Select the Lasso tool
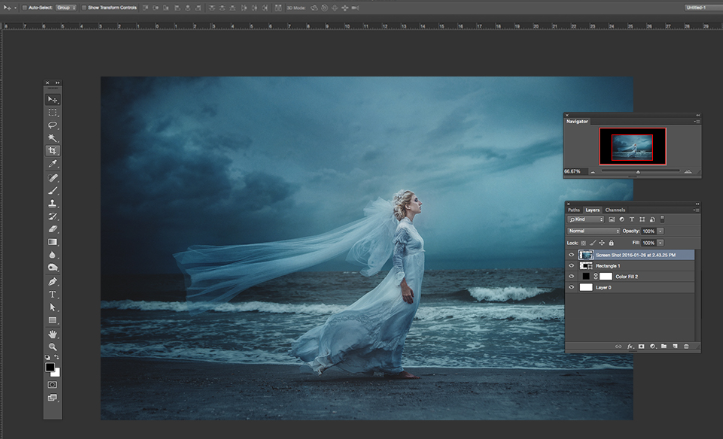723x439 pixels. [52, 125]
